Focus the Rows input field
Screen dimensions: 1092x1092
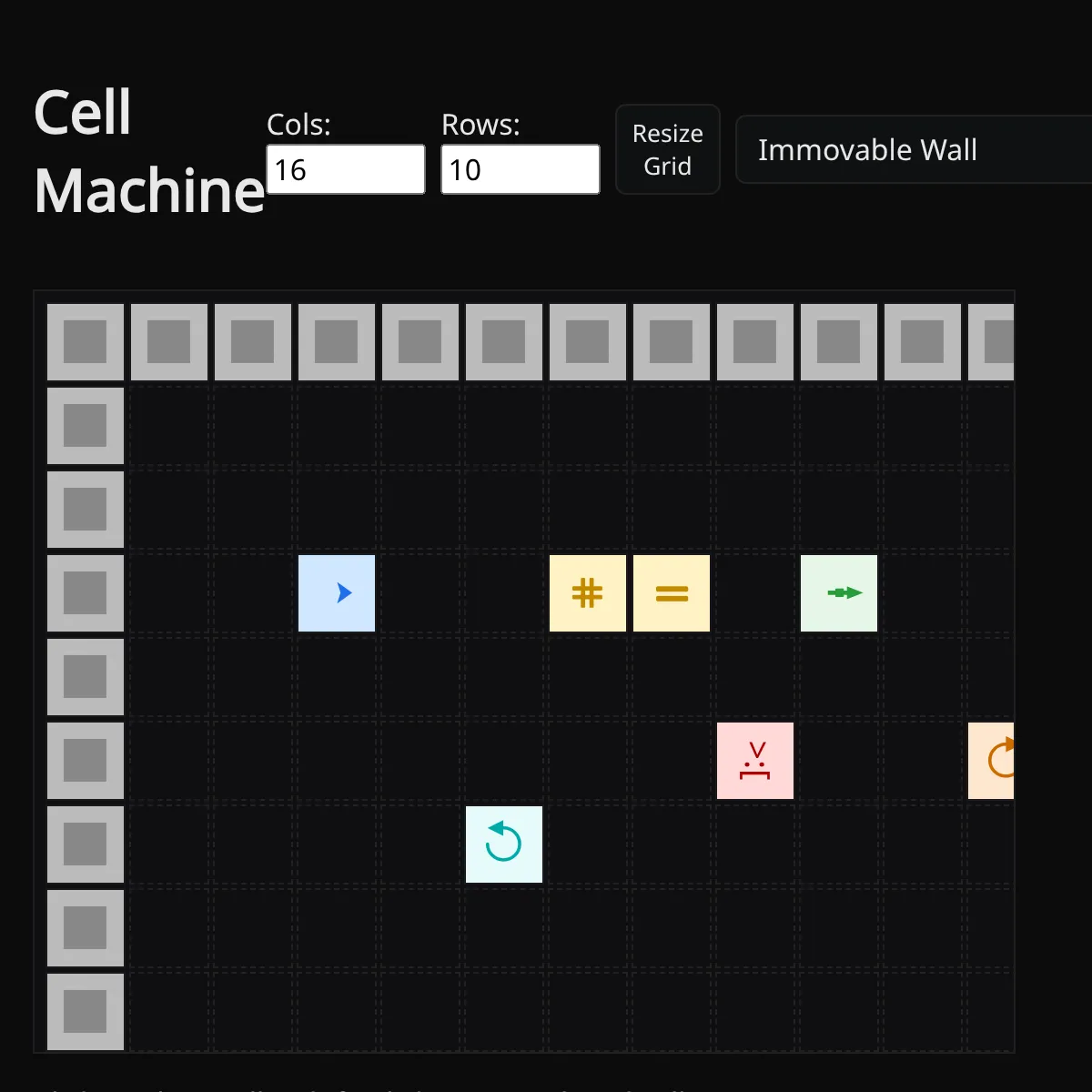point(521,169)
